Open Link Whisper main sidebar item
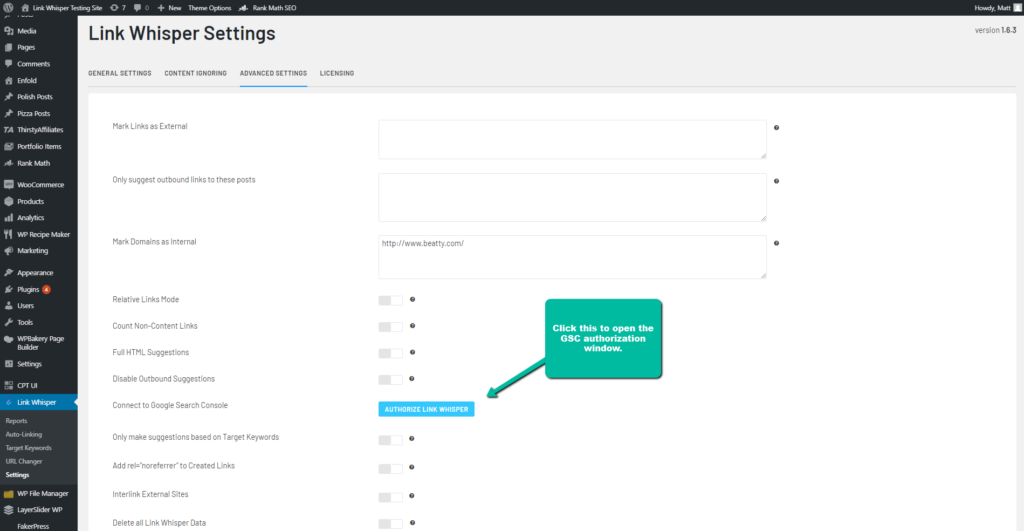Image resolution: width=1024 pixels, height=531 pixels. coord(39,402)
